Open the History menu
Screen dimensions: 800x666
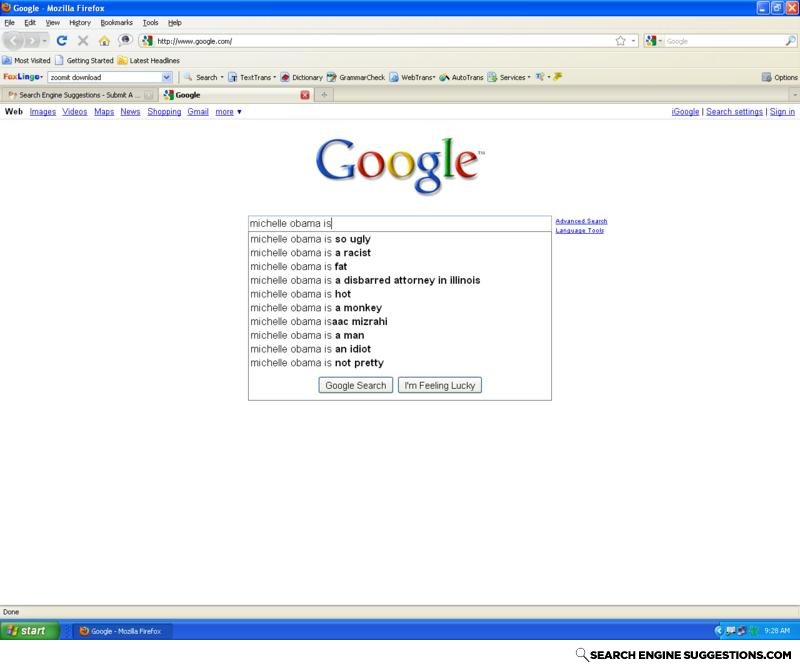(80, 22)
